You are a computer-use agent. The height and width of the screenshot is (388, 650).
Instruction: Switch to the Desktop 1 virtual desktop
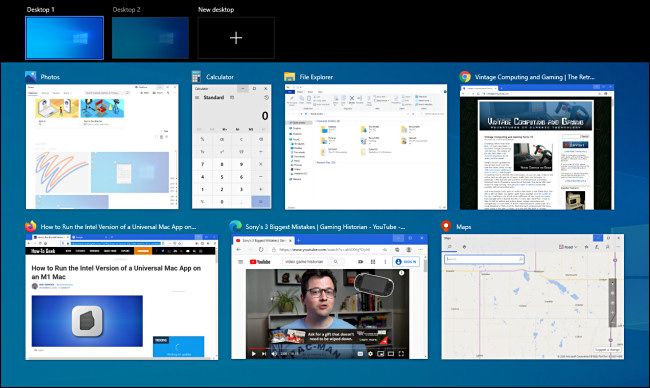click(x=64, y=38)
